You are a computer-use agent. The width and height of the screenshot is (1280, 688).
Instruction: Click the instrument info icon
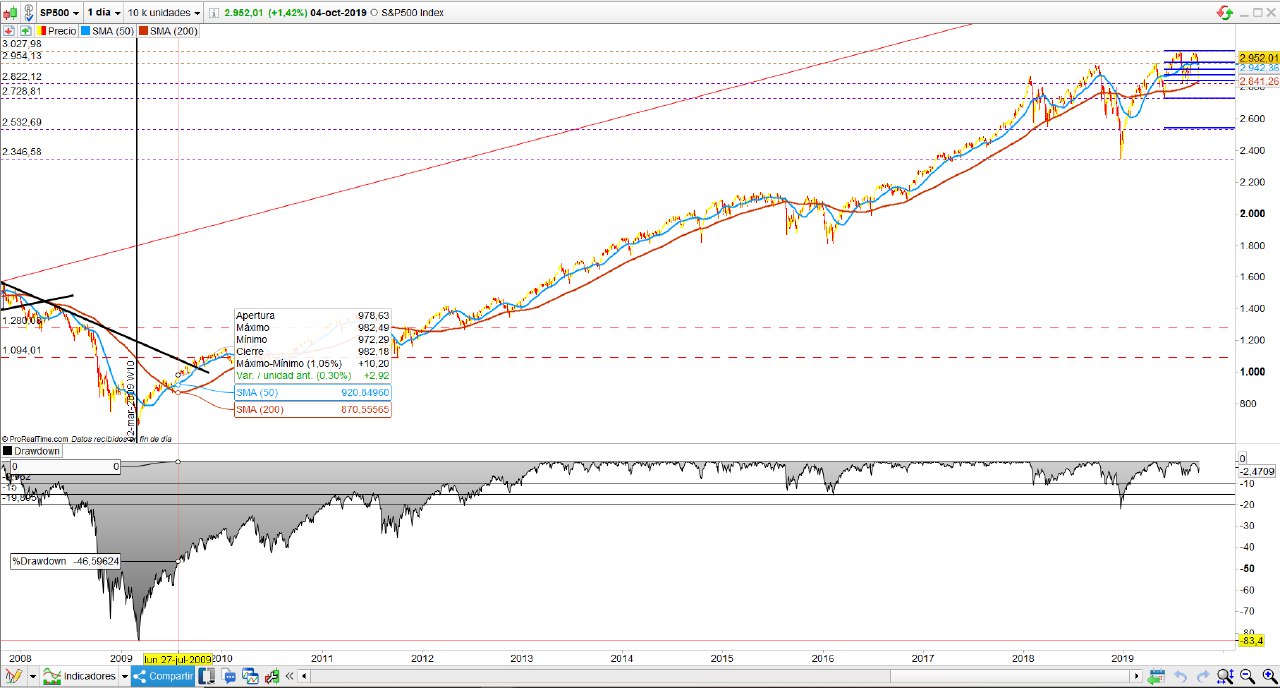(214, 13)
